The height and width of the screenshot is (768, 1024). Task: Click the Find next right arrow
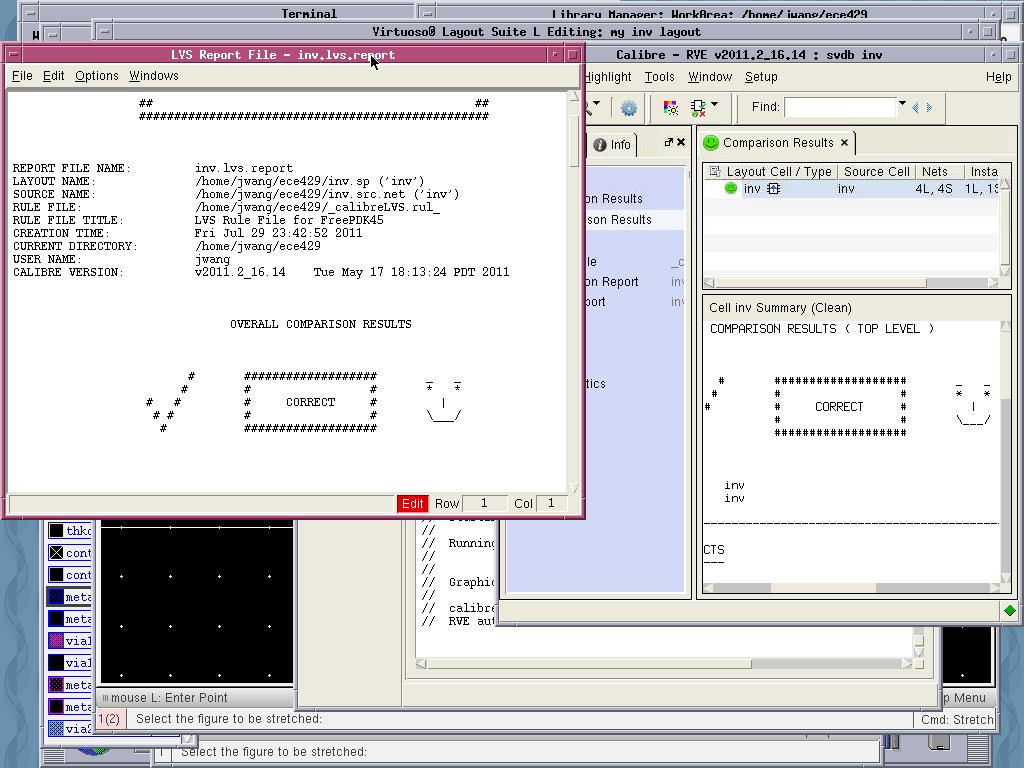[x=929, y=108]
